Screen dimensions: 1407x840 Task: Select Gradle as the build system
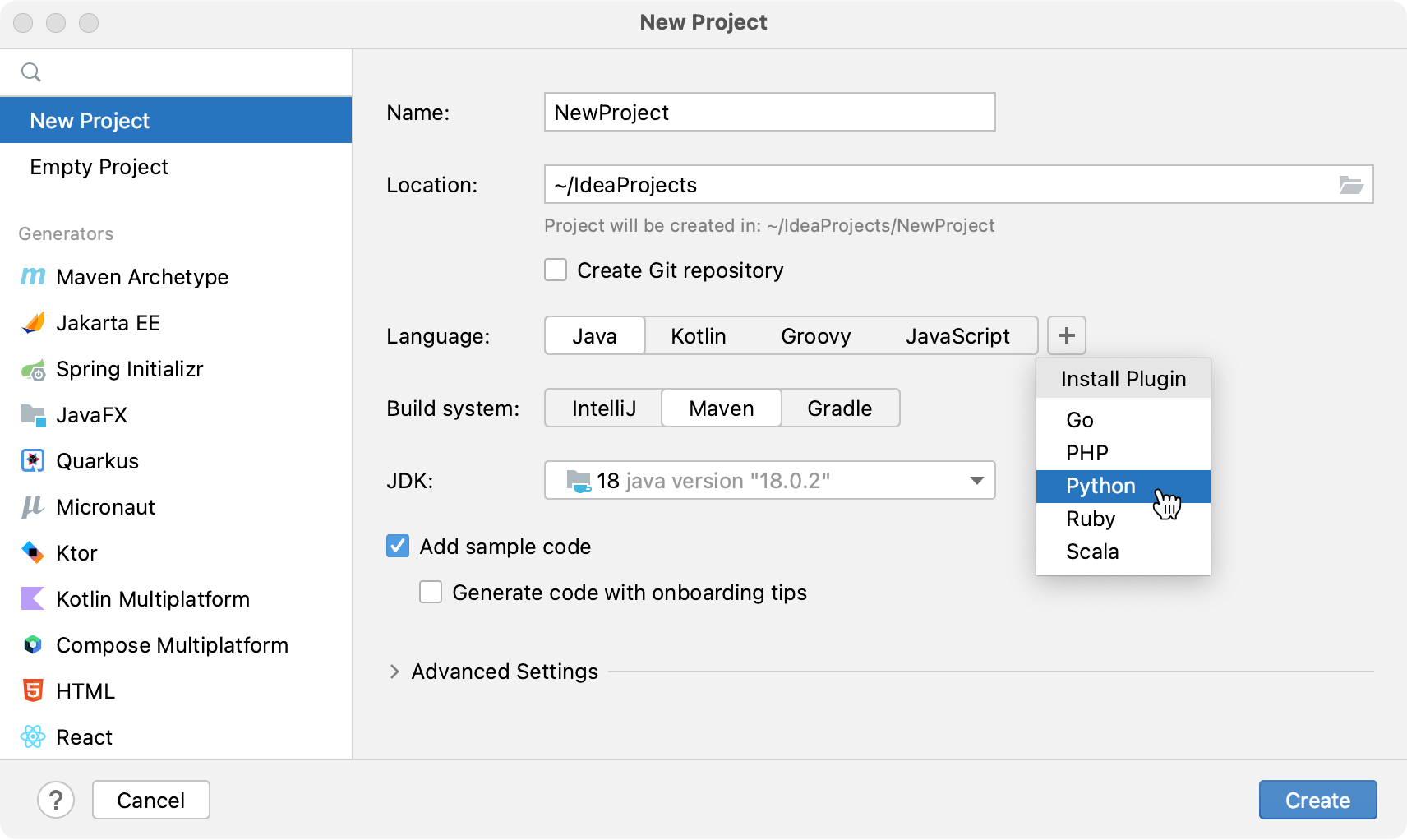click(840, 408)
